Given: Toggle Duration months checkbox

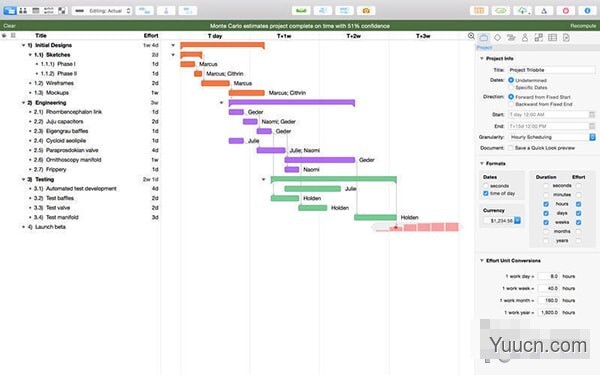Looking at the screenshot, I should pyautogui.click(x=546, y=232).
